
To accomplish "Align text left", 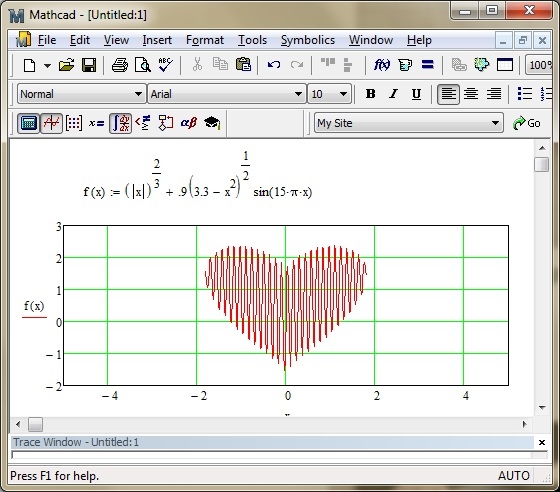I will (448, 94).
